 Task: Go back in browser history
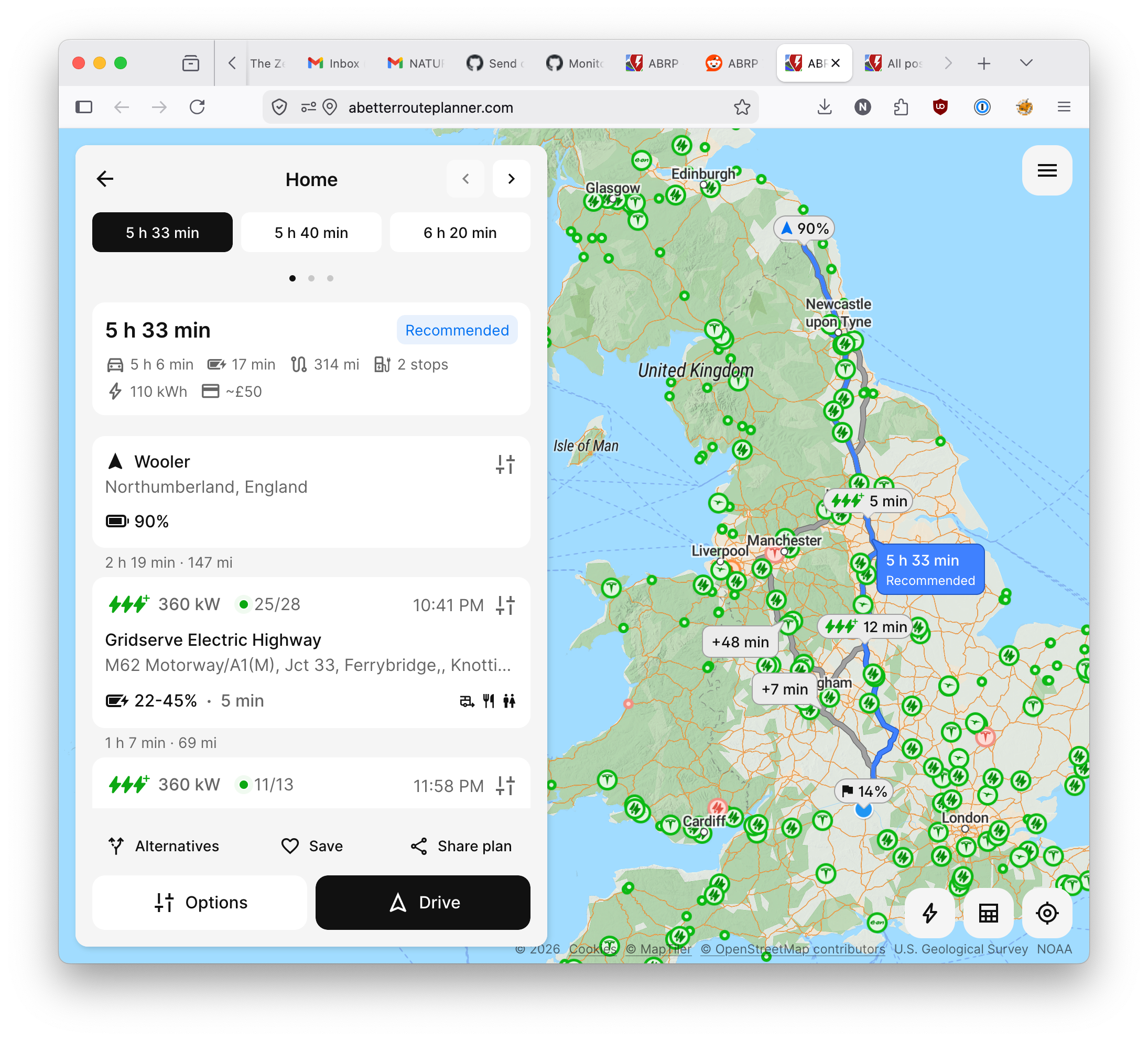(x=122, y=107)
